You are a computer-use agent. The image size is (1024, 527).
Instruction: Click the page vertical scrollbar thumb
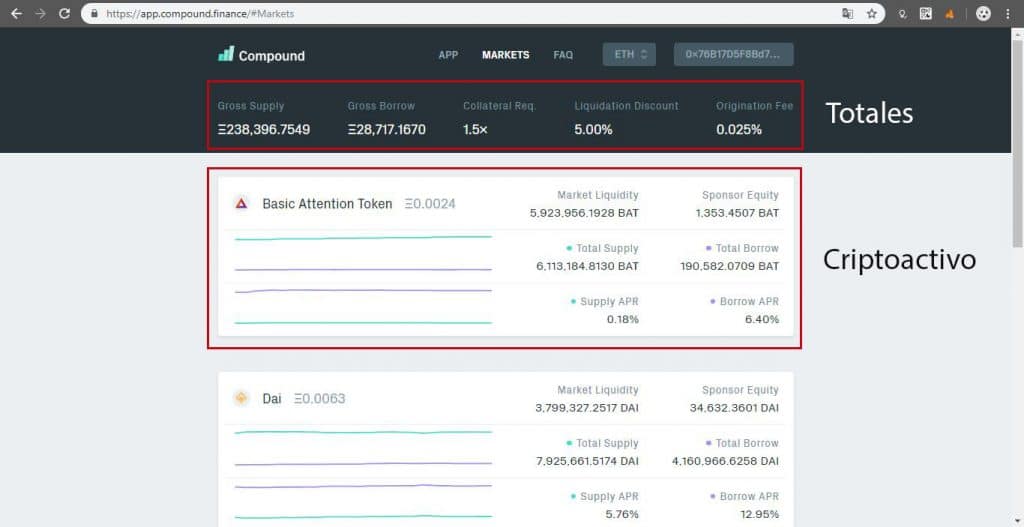pos(1017,142)
